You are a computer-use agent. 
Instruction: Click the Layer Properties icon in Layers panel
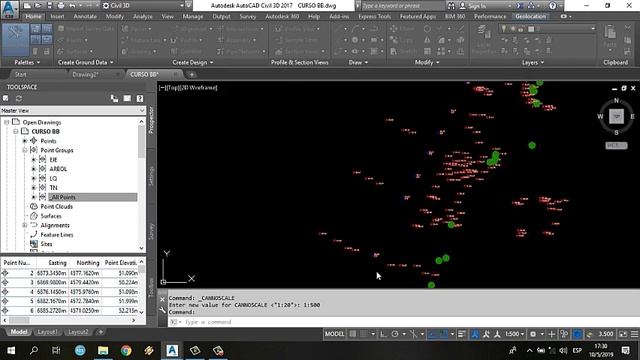tap(483, 32)
